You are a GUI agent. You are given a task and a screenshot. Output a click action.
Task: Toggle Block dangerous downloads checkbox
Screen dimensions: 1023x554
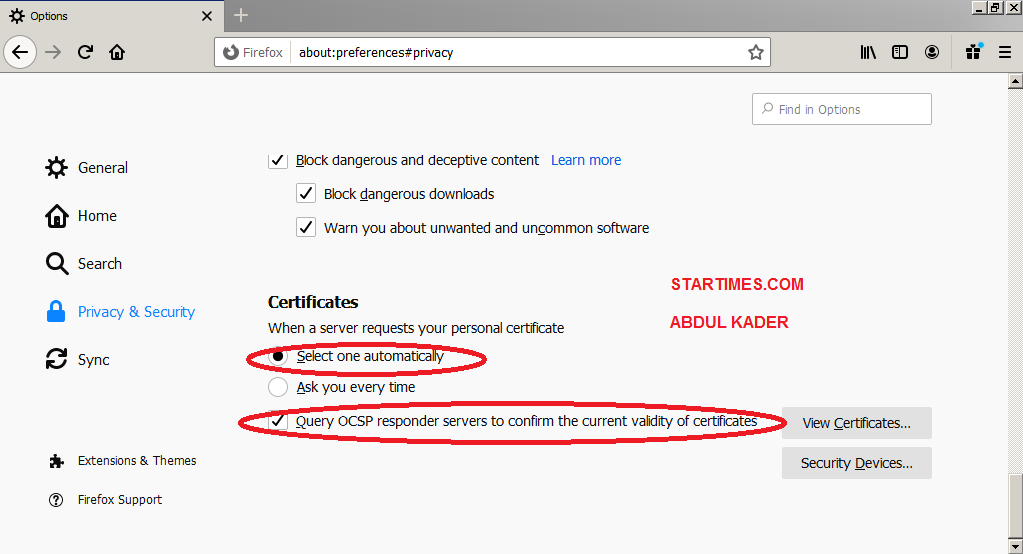306,194
